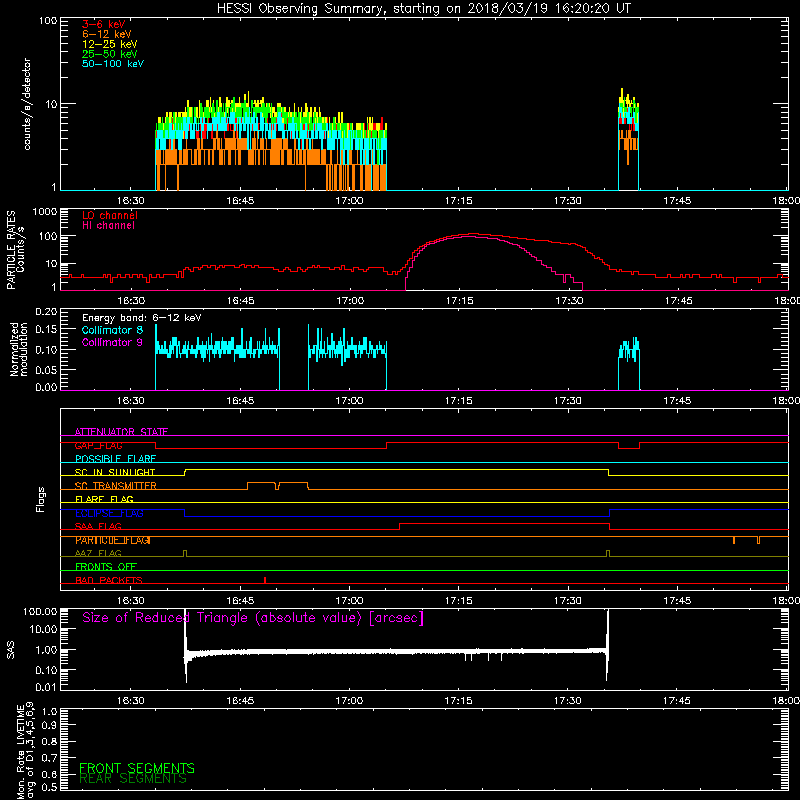
Task: Click the BAD PACKETS flag label
Action: pos(109,581)
